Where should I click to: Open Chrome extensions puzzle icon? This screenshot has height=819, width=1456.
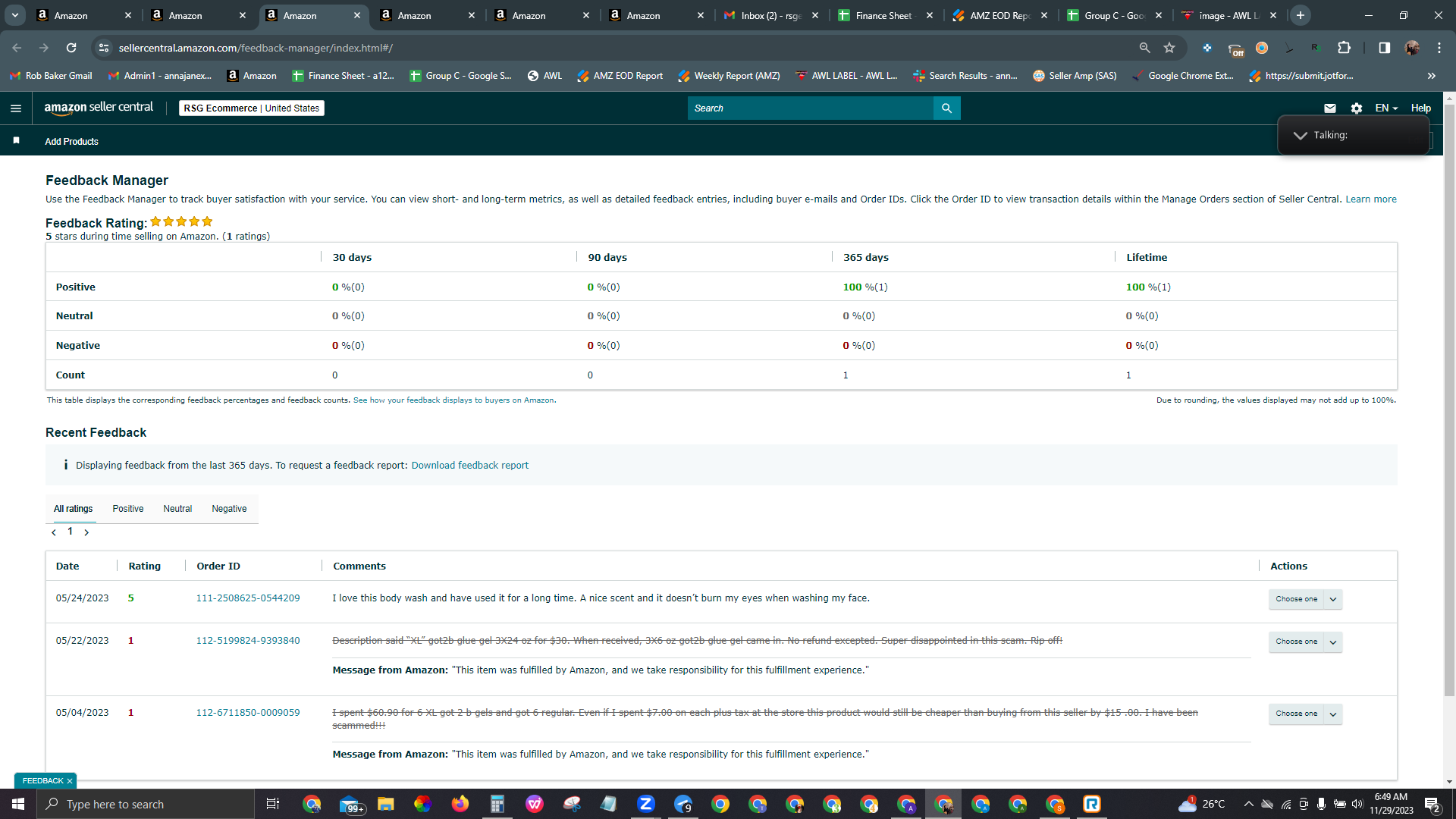point(1344,48)
